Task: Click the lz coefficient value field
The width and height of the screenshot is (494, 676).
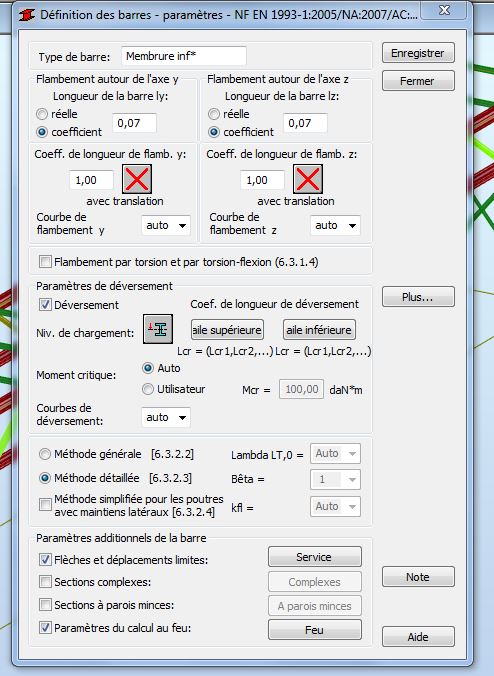Action: pos(305,123)
